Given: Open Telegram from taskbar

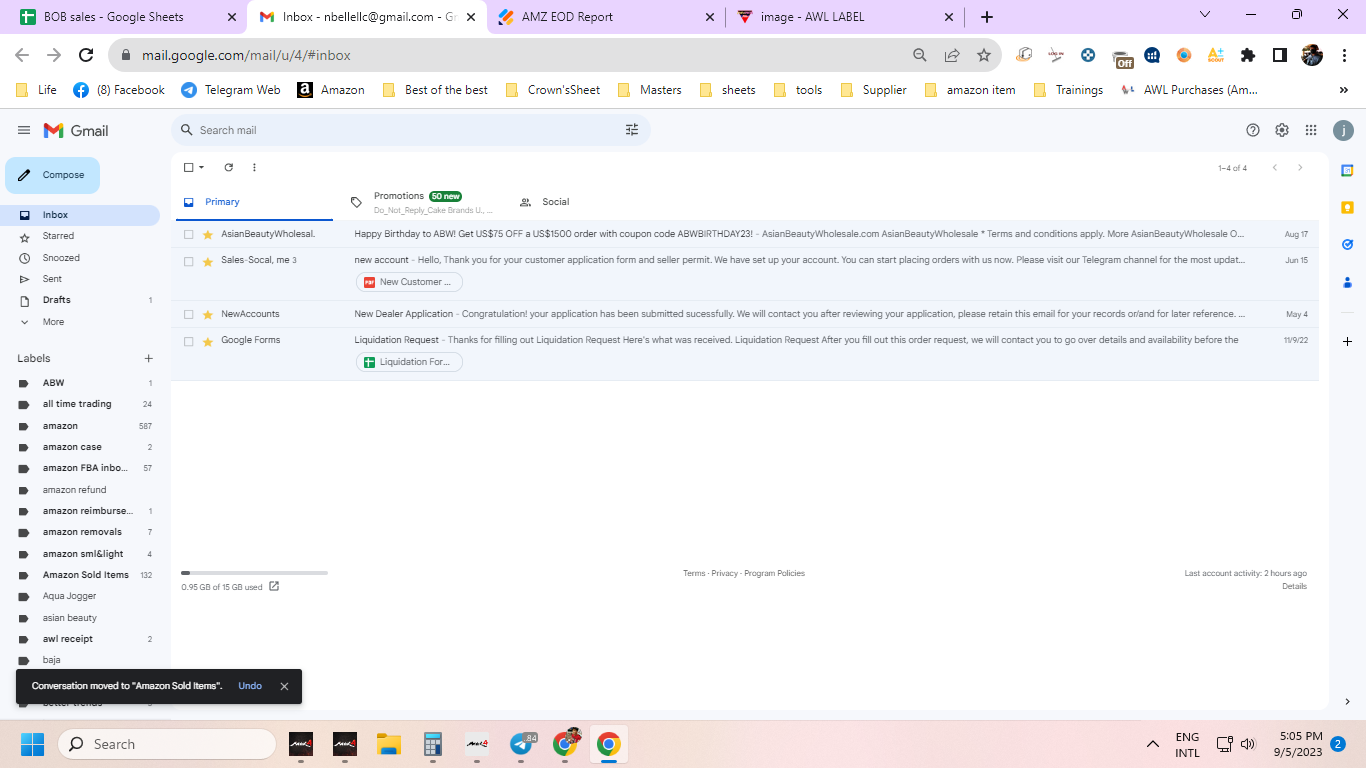Looking at the screenshot, I should (x=522, y=744).
